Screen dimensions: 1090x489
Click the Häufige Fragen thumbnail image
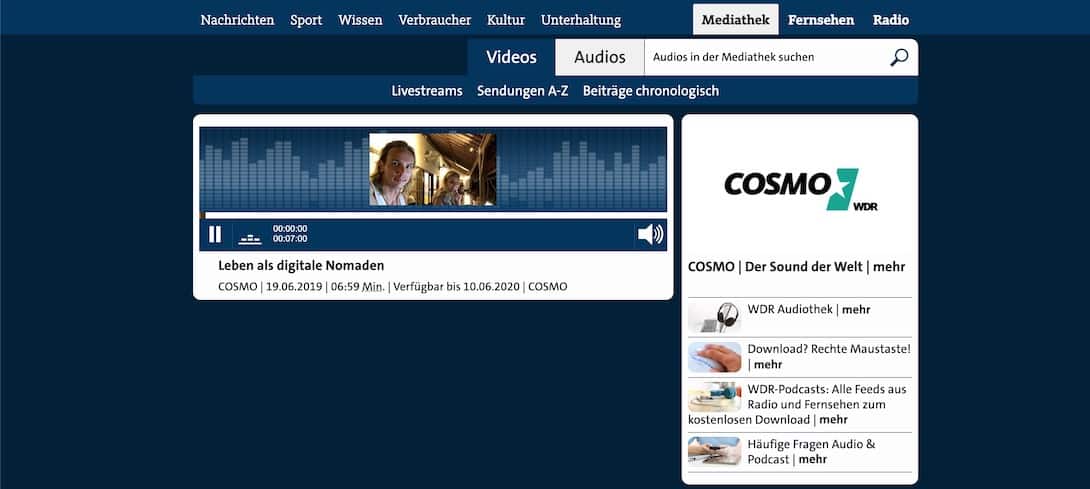click(x=714, y=451)
